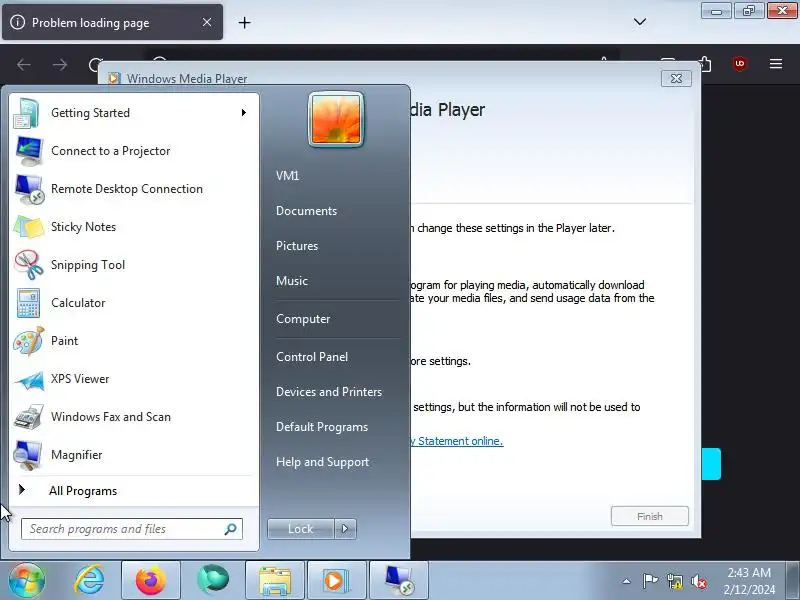Open Pictures from the Start menu
Screen dimensions: 800x600
pyautogui.click(x=297, y=246)
